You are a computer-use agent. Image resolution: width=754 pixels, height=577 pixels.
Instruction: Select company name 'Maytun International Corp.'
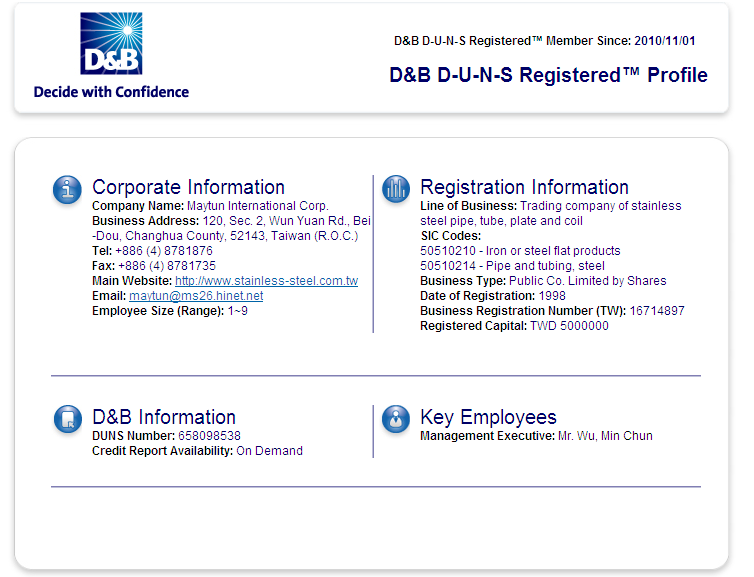pyautogui.click(x=258, y=206)
